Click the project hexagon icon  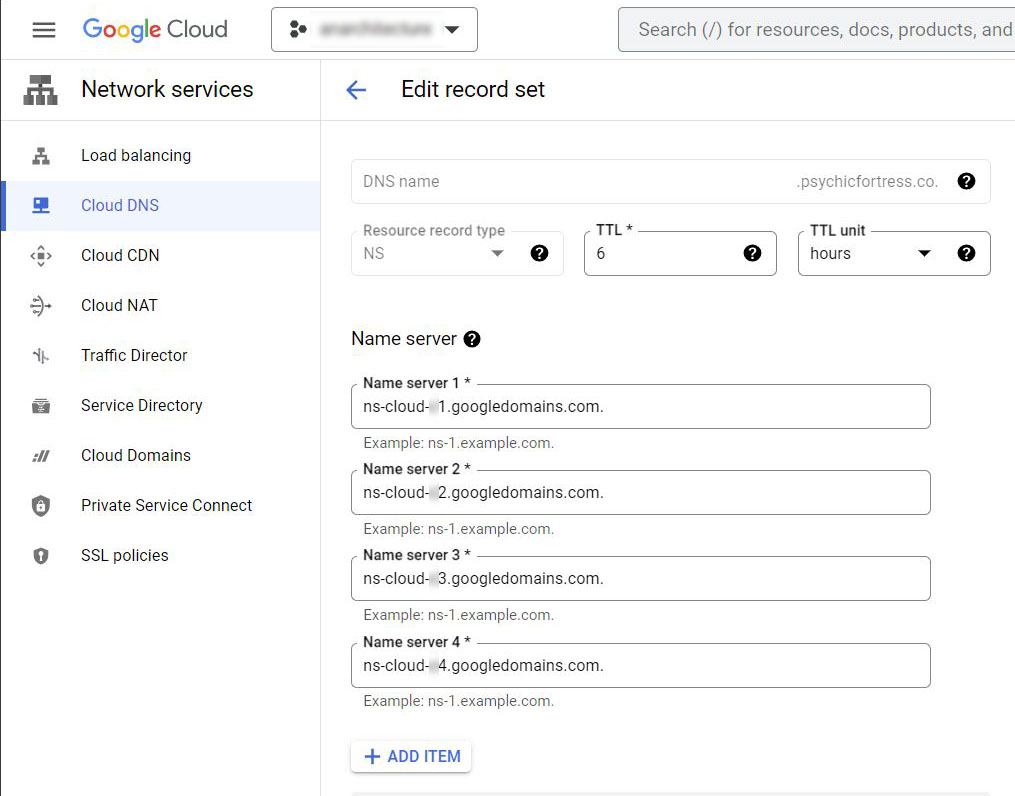pos(298,30)
